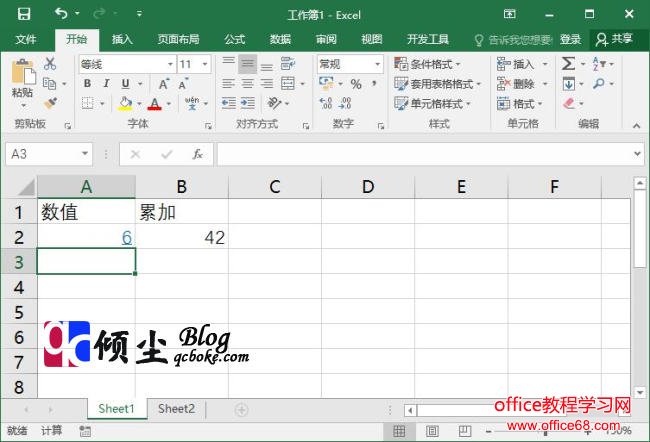Apply red font color A
Screen dimensions: 650x442
pyautogui.click(x=155, y=103)
